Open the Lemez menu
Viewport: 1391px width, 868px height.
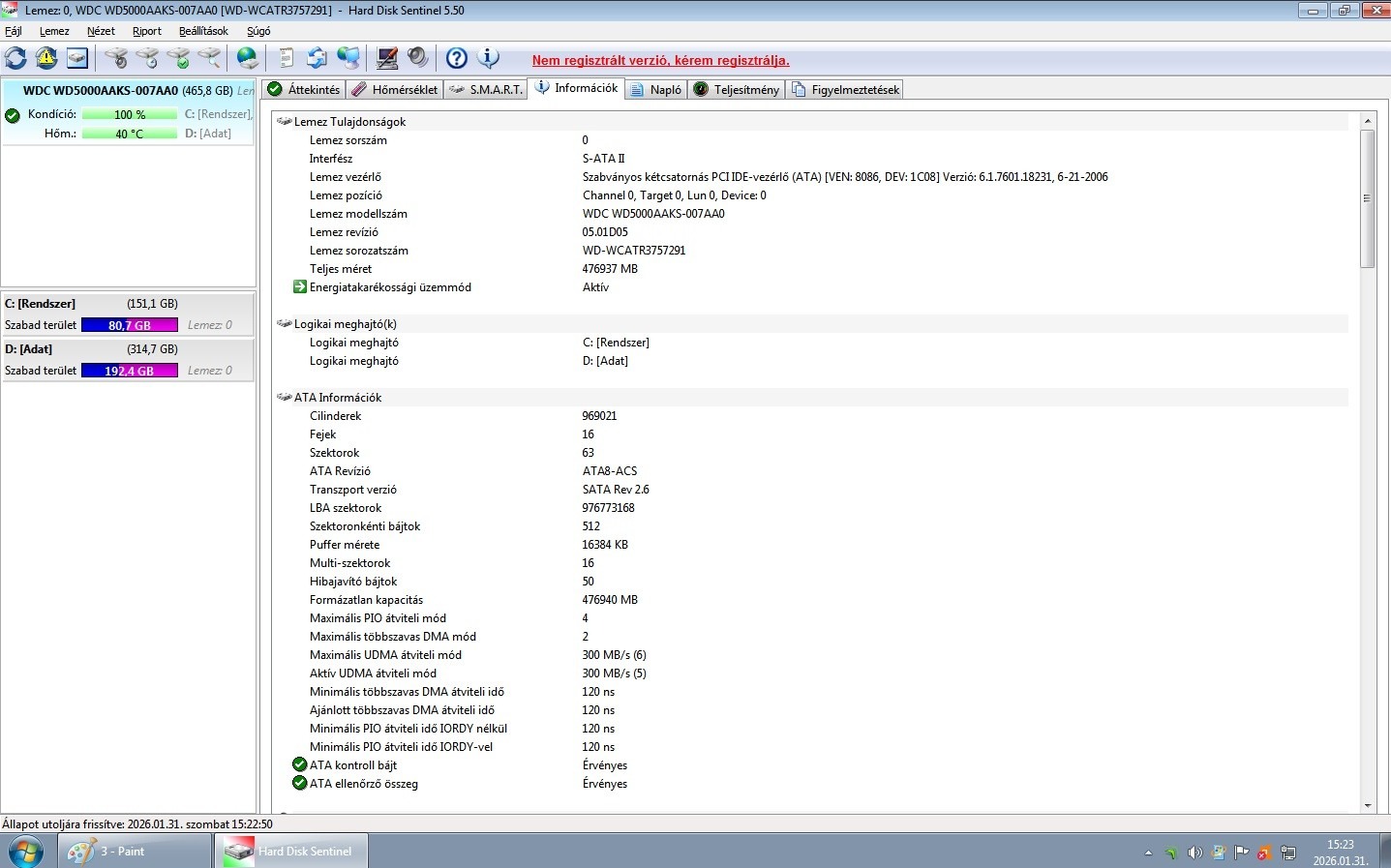[x=54, y=31]
